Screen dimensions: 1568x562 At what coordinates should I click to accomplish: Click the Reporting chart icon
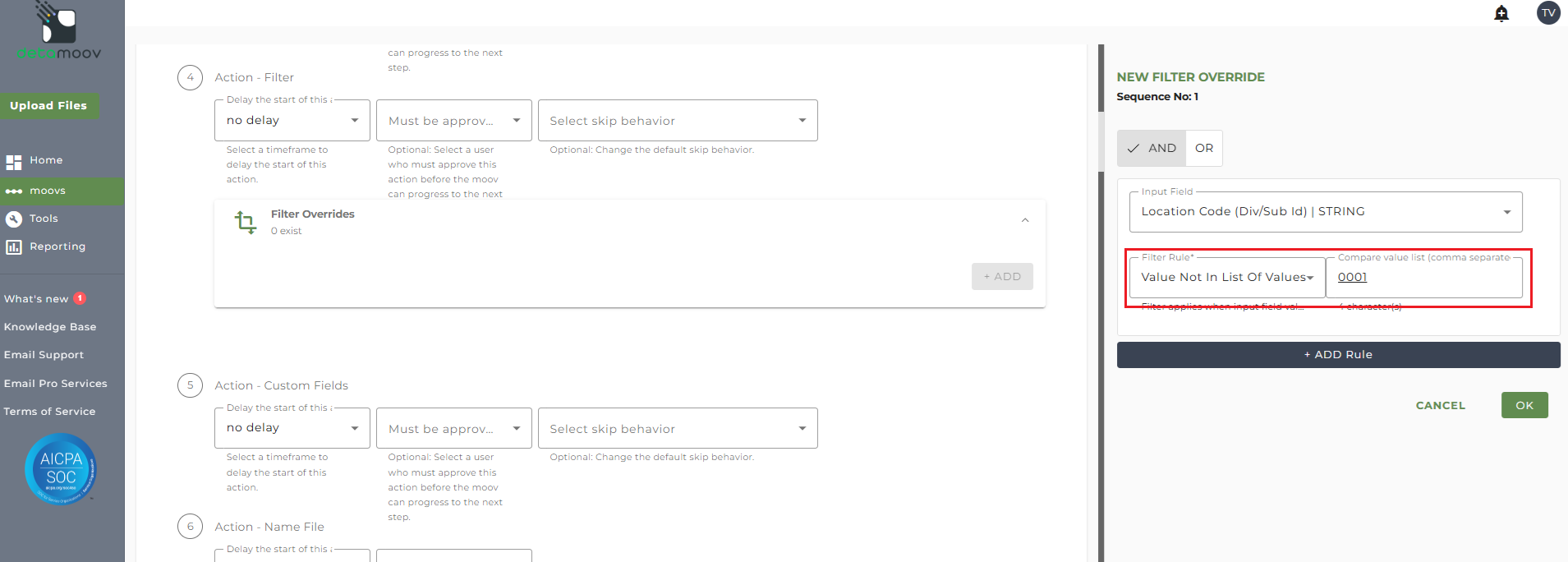(14, 247)
